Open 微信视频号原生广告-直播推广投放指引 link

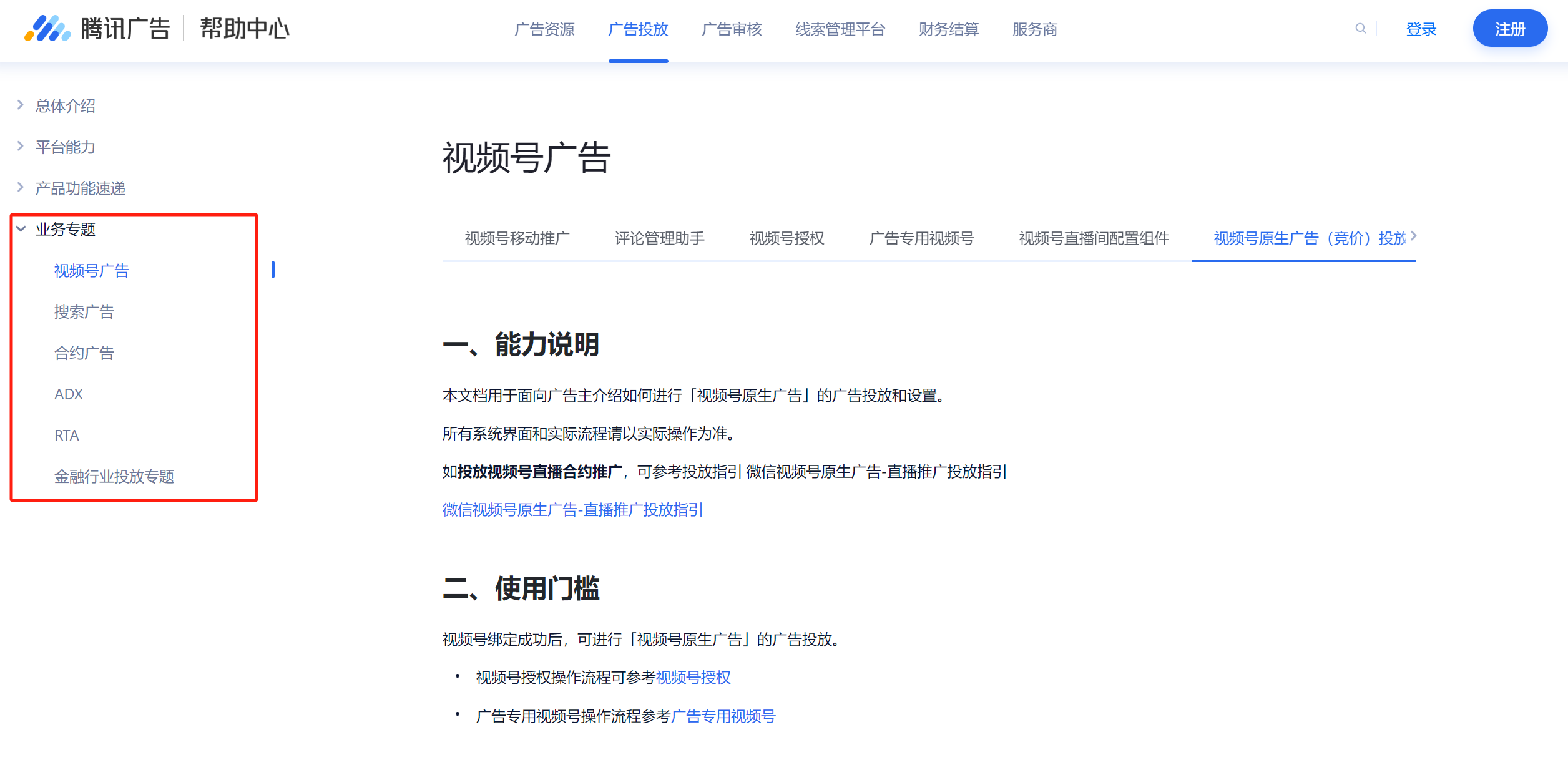[572, 510]
